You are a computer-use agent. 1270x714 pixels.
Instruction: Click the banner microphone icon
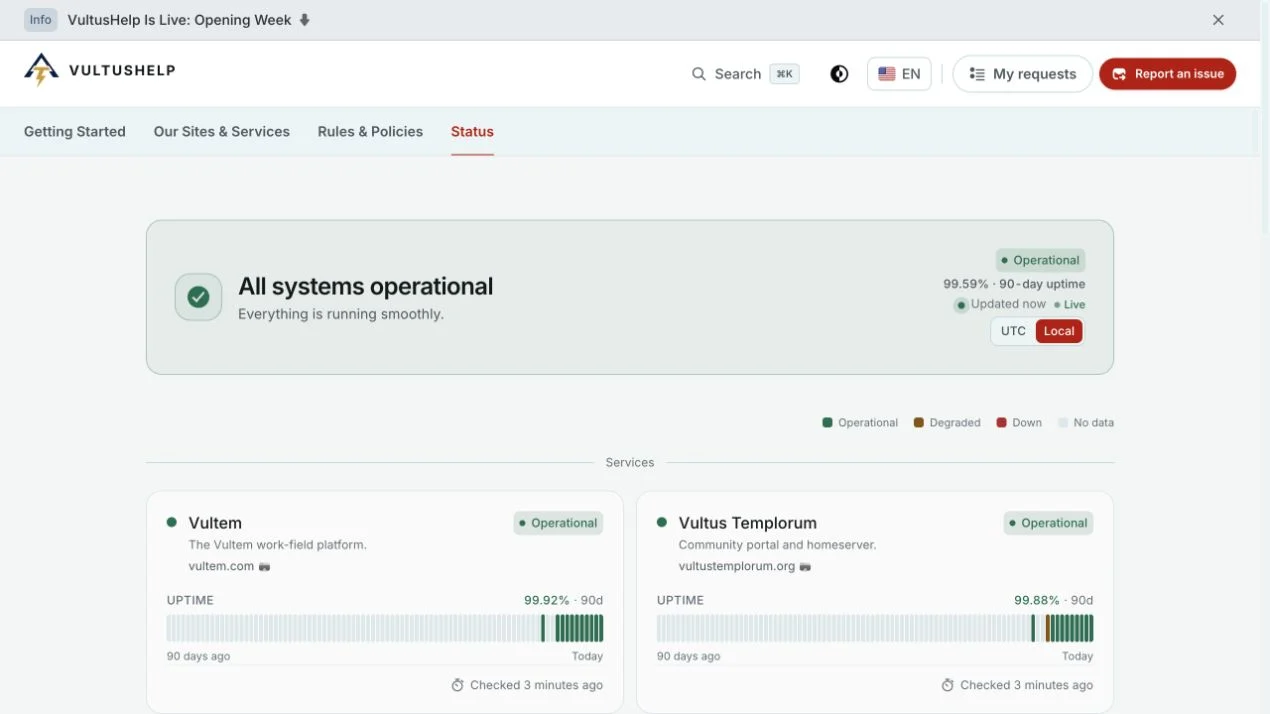tap(305, 20)
